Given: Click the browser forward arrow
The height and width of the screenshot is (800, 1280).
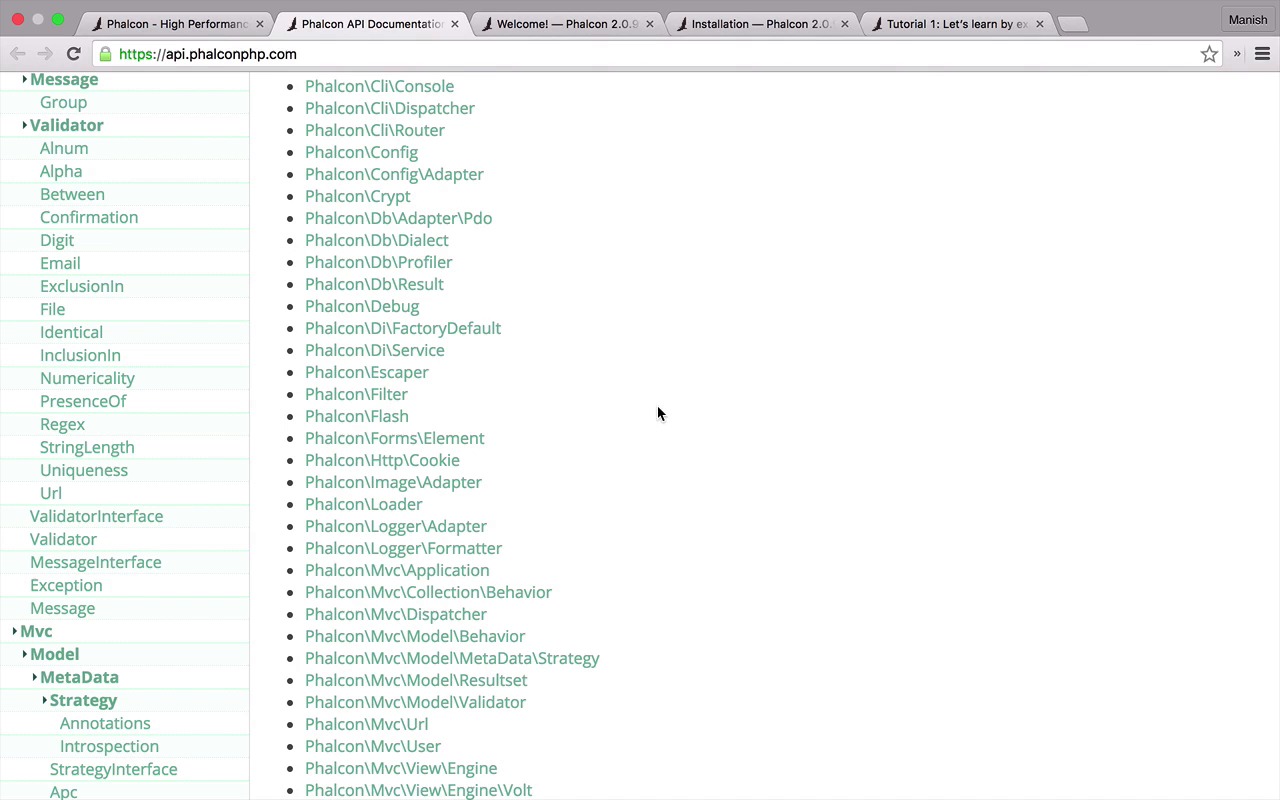Looking at the screenshot, I should coord(45,54).
